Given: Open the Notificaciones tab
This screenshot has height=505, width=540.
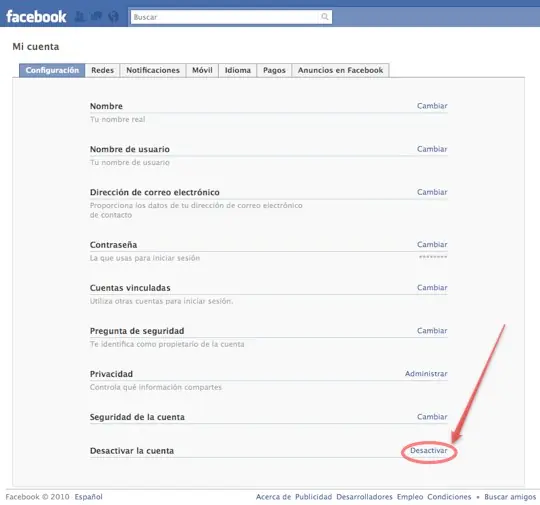Looking at the screenshot, I should (x=153, y=70).
